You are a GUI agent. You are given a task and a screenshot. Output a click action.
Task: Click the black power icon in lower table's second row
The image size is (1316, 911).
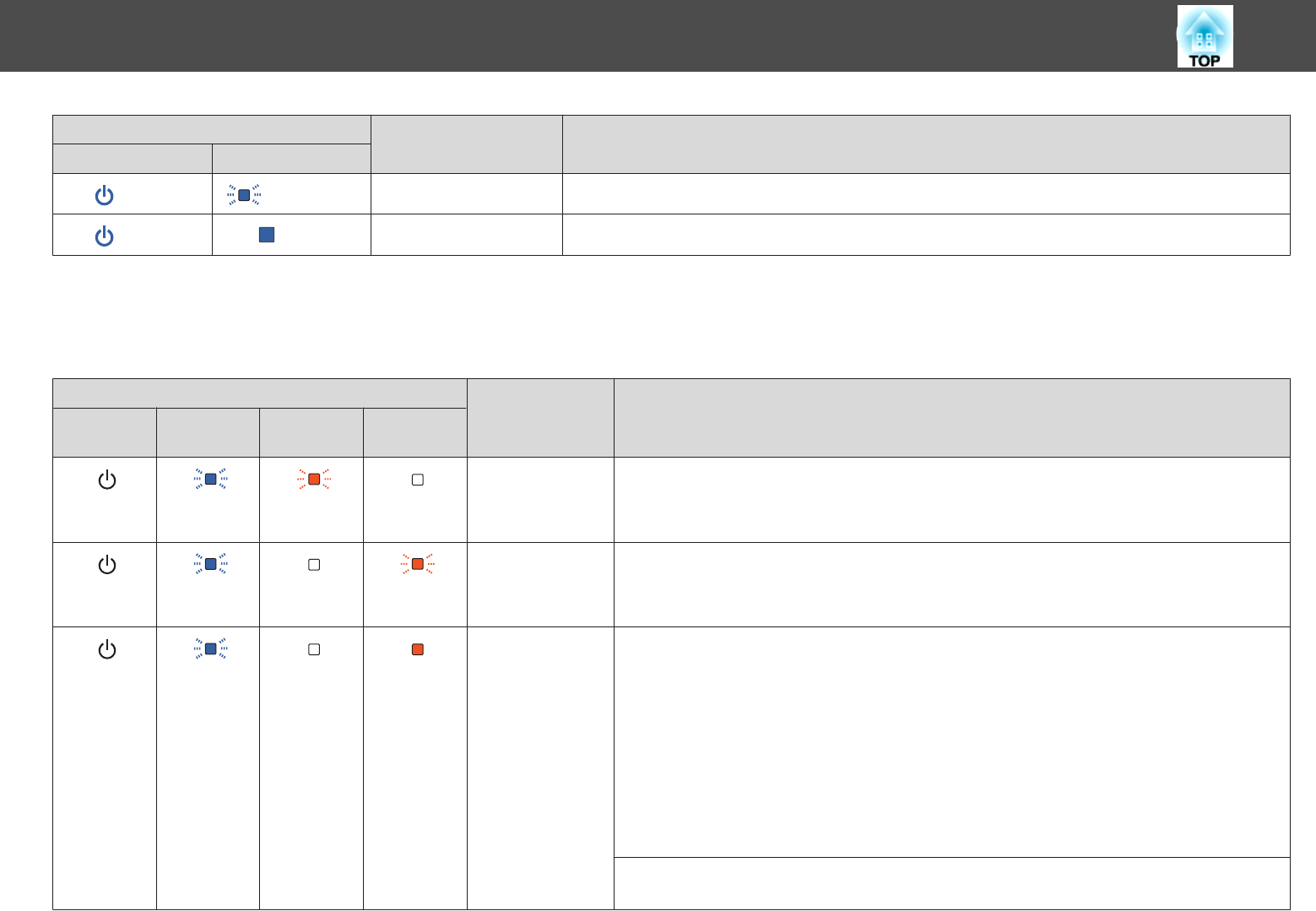pos(107,565)
